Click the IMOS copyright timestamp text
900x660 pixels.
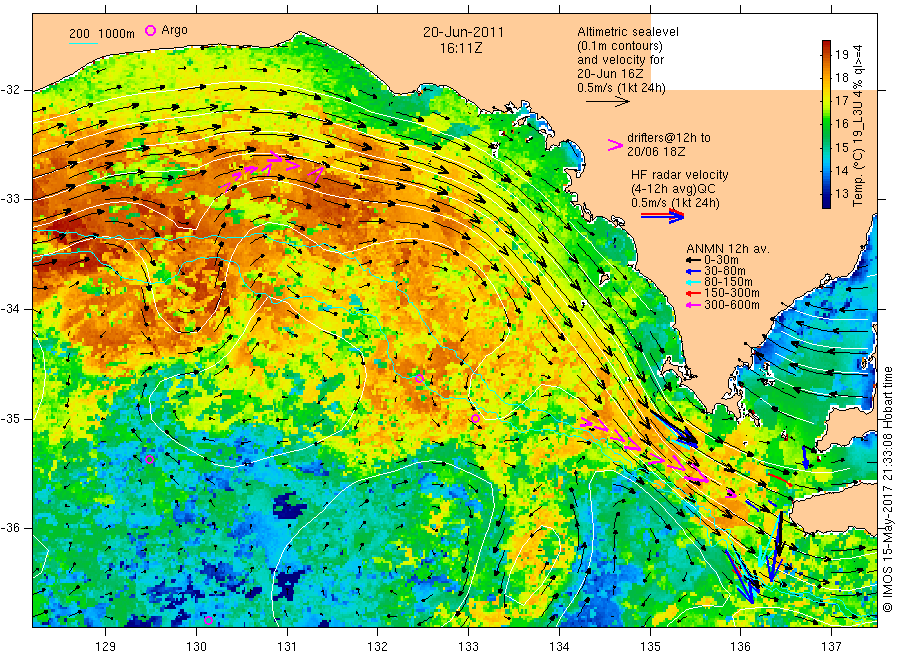click(888, 489)
